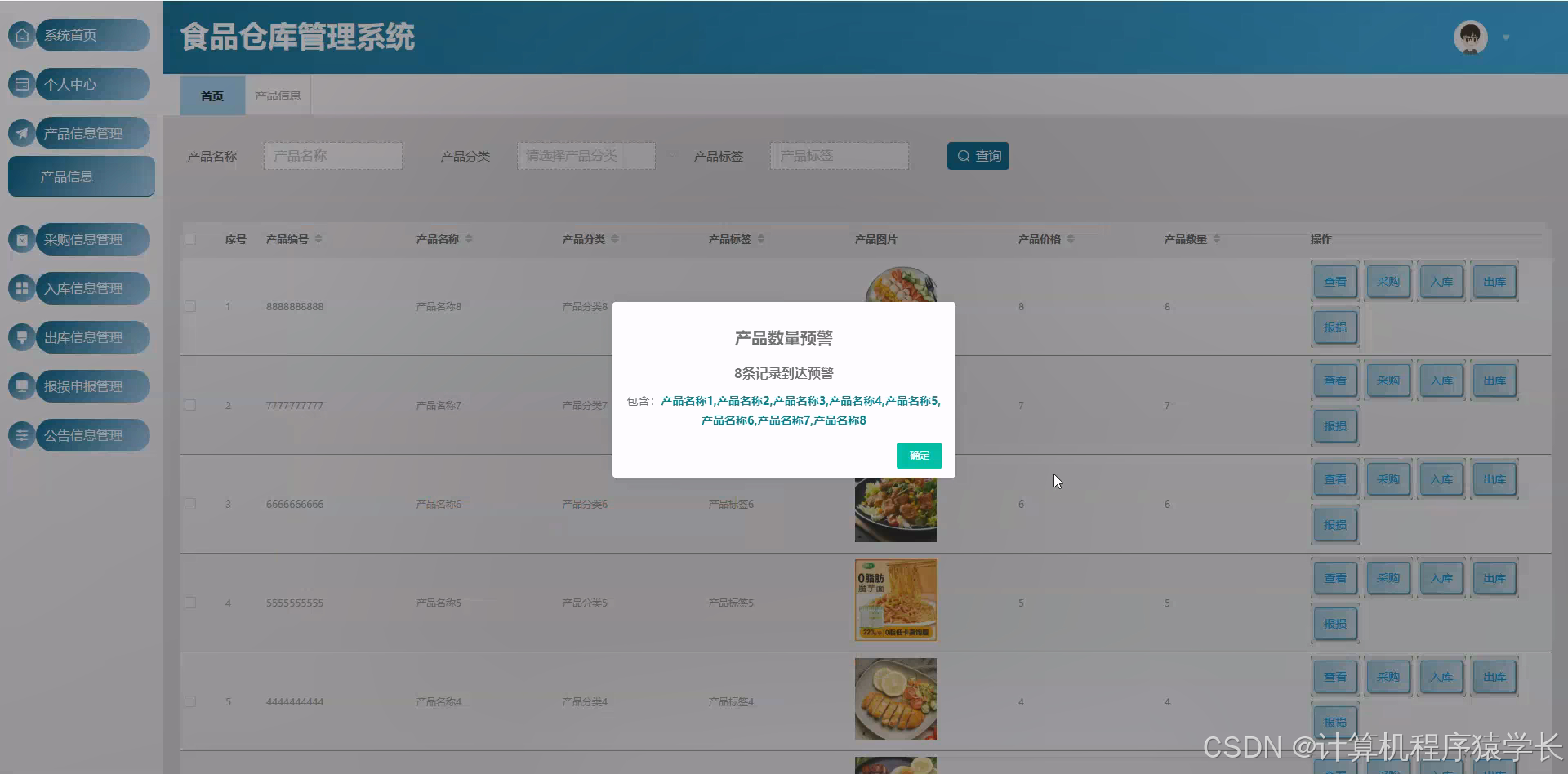Open 系统首页 in the sidebar
Screen dimensions: 1568x774
[92, 35]
